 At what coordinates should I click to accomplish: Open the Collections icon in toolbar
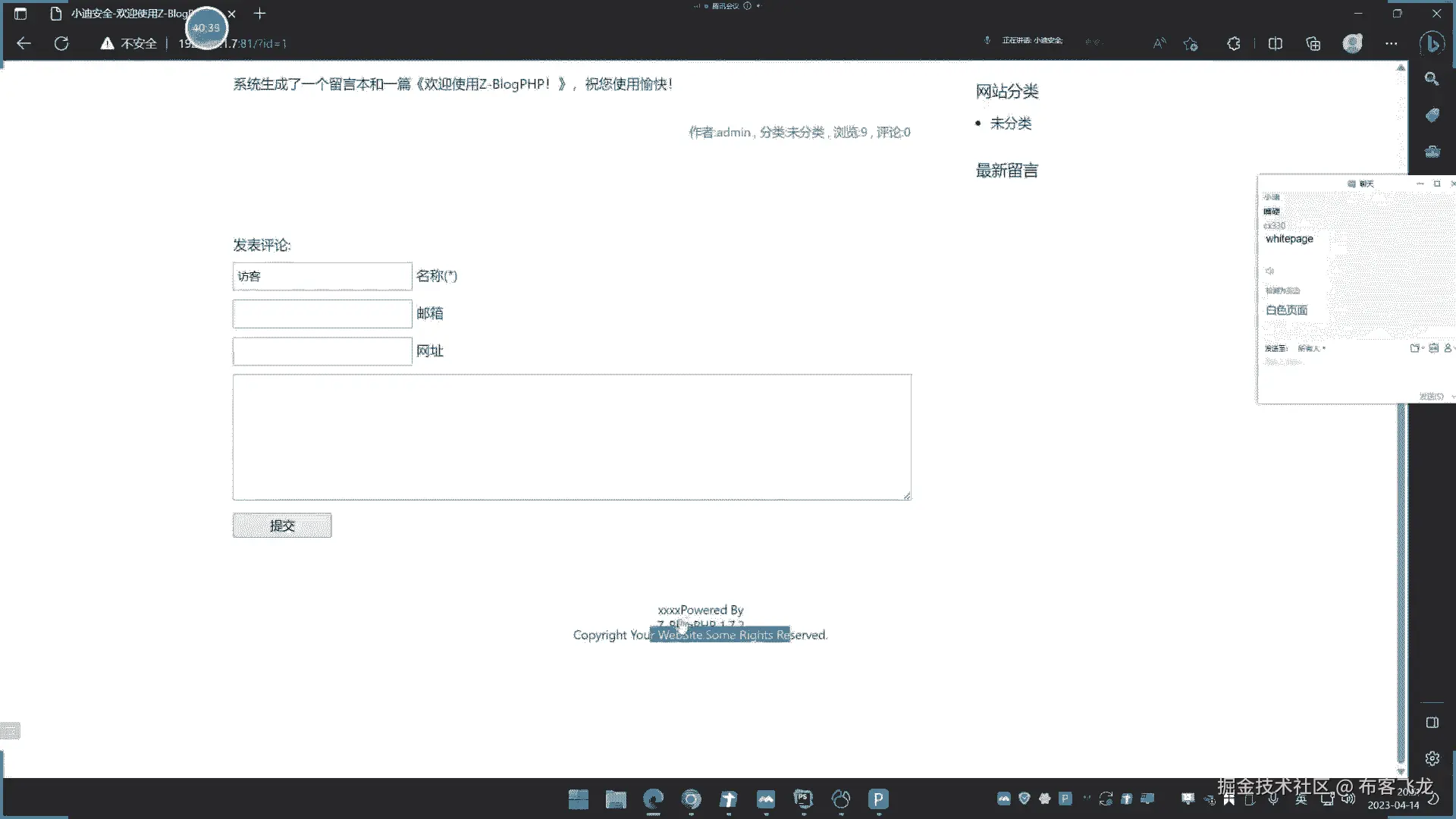pos(1313,43)
